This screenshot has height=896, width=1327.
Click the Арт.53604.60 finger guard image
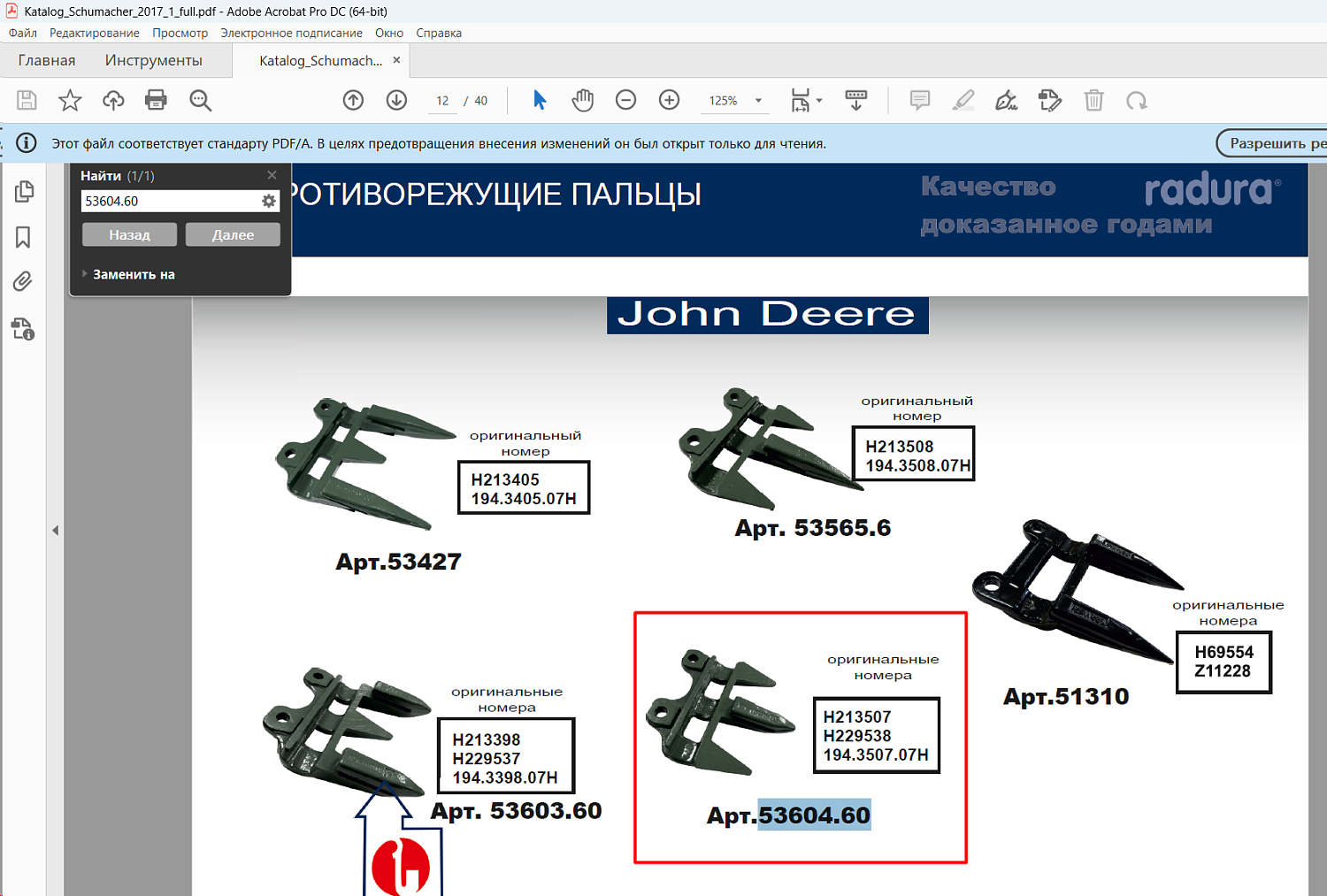click(x=721, y=712)
